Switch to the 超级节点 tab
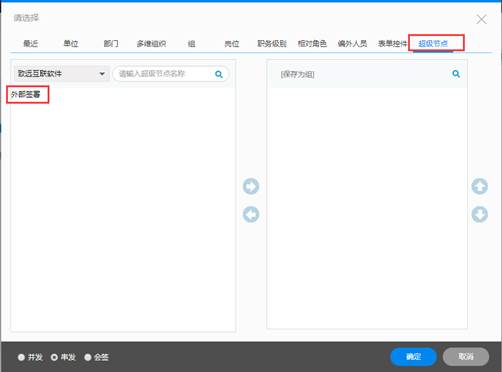 pos(433,43)
